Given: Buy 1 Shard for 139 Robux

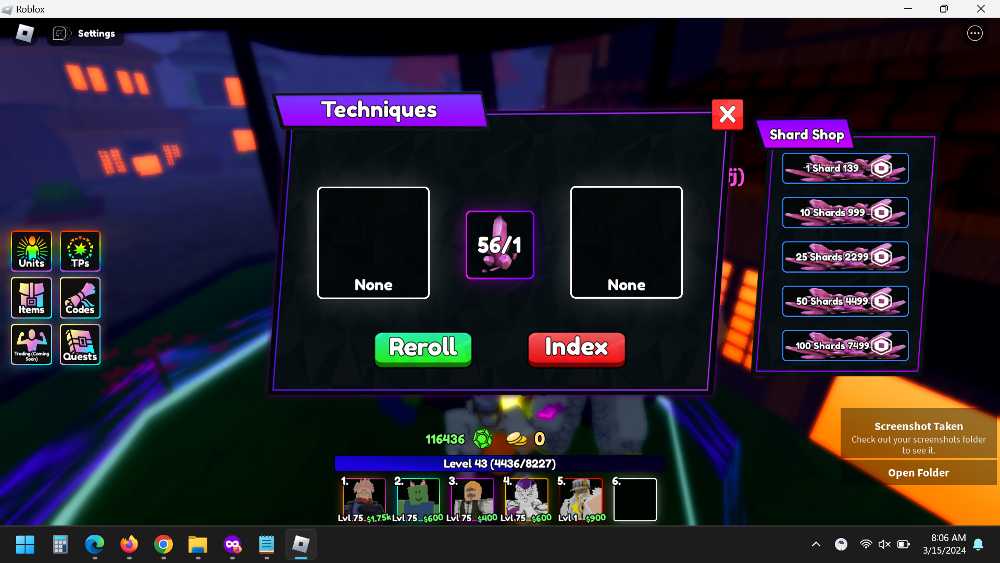Looking at the screenshot, I should [x=845, y=168].
